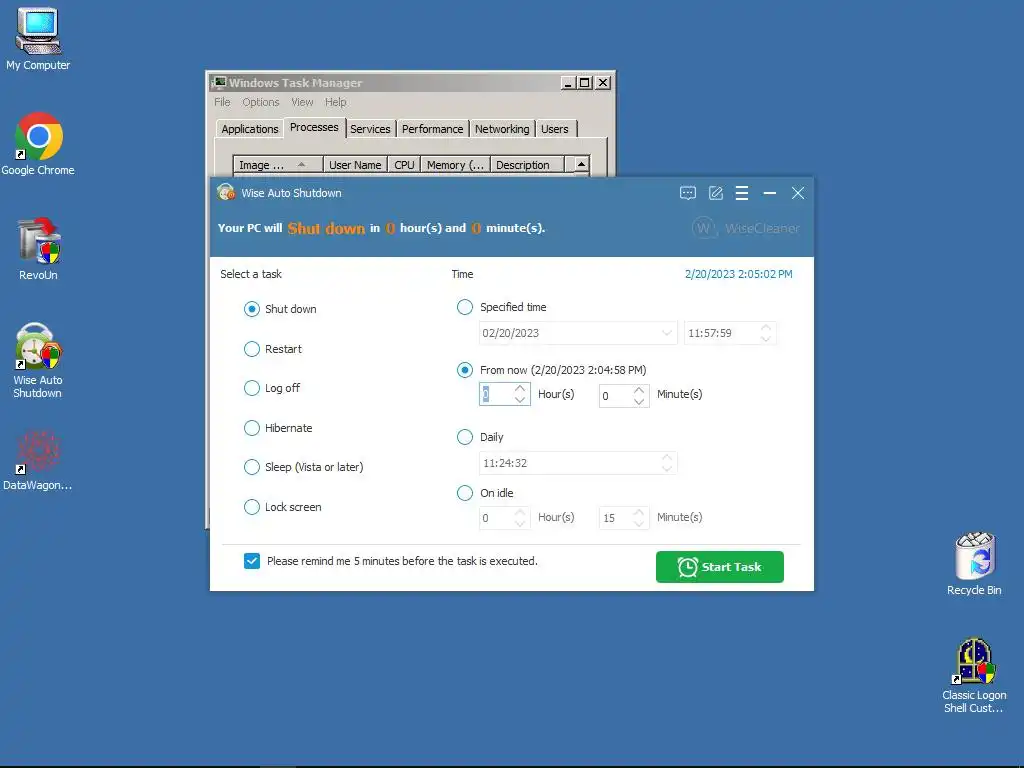The width and height of the screenshot is (1024, 768).
Task: Click the Task Manager title bar icon
Action: tap(220, 82)
